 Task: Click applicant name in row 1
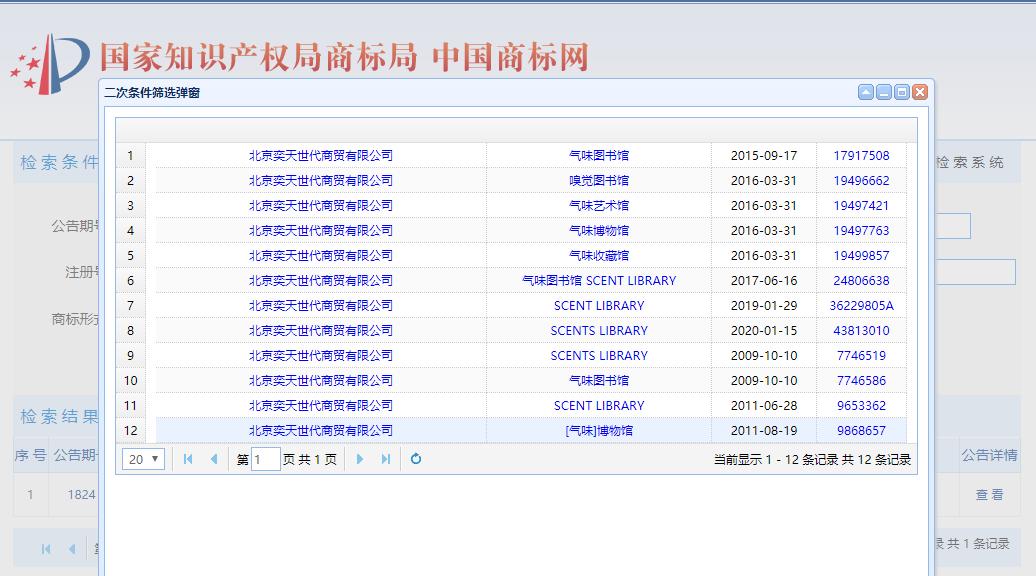point(320,156)
